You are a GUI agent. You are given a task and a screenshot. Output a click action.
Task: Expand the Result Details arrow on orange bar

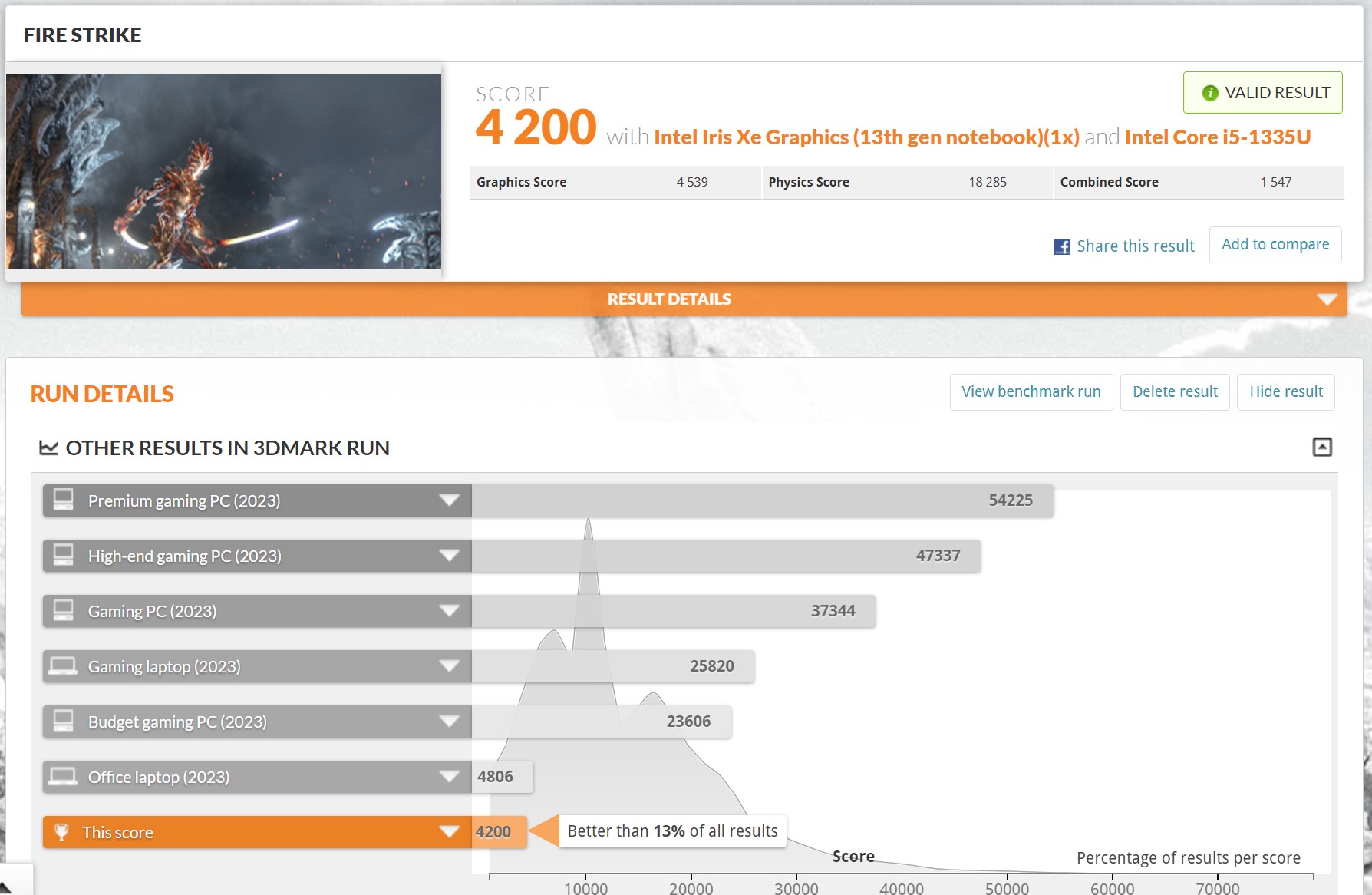1327,299
